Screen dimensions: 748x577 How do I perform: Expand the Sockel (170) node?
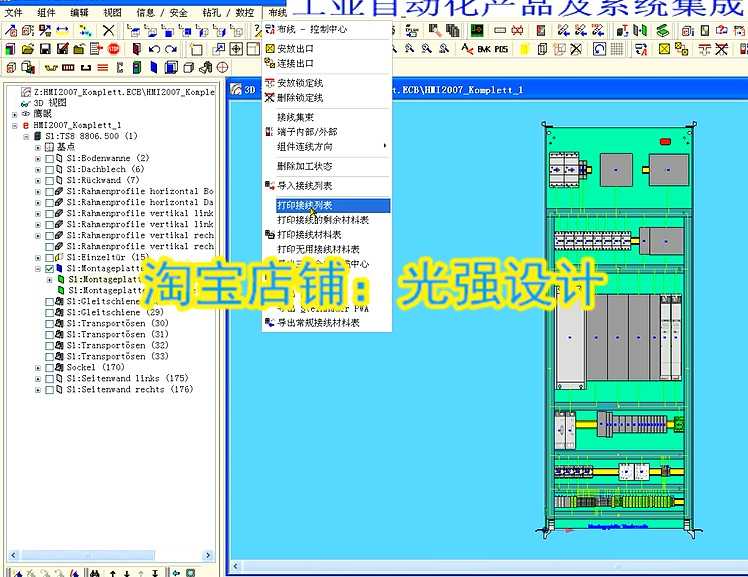tap(38, 368)
